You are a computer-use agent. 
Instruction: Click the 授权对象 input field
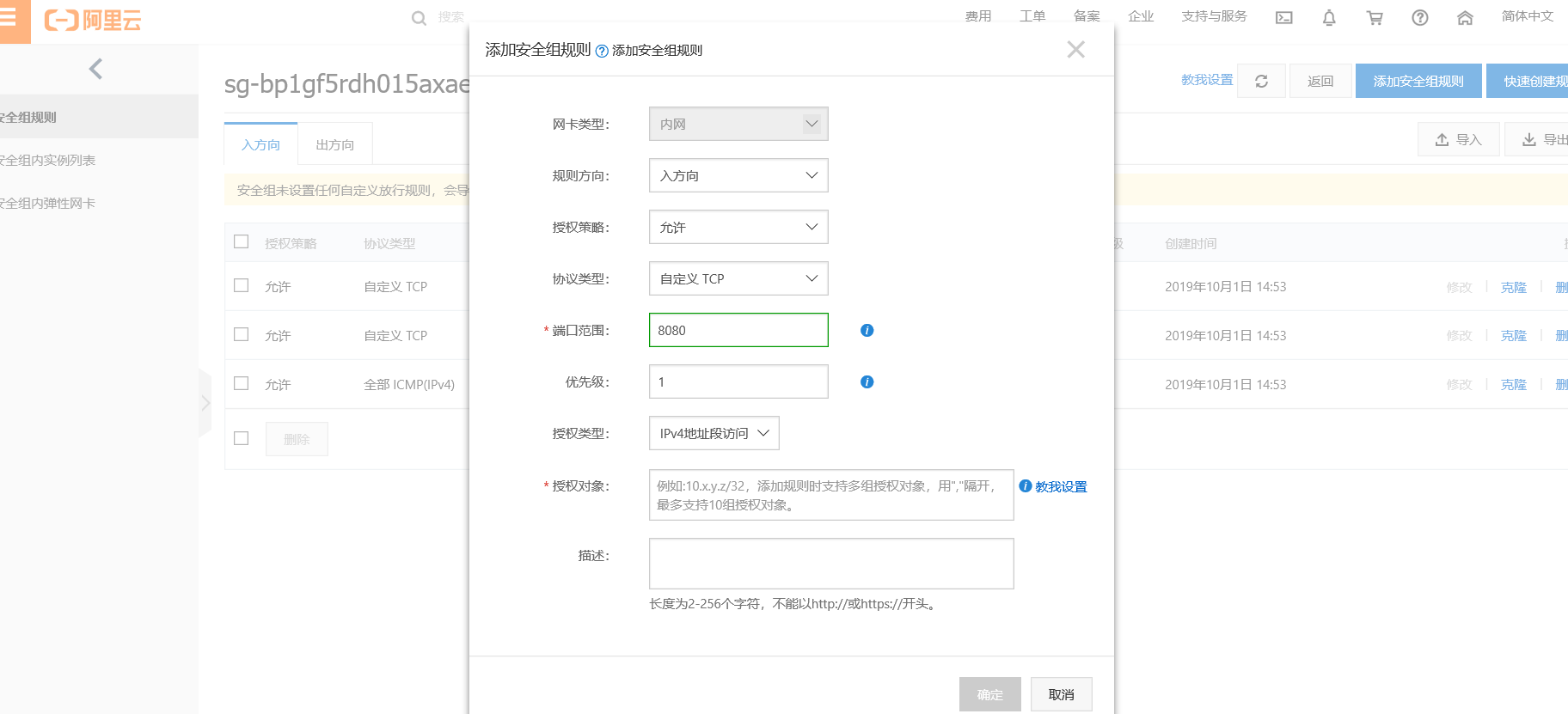point(831,495)
